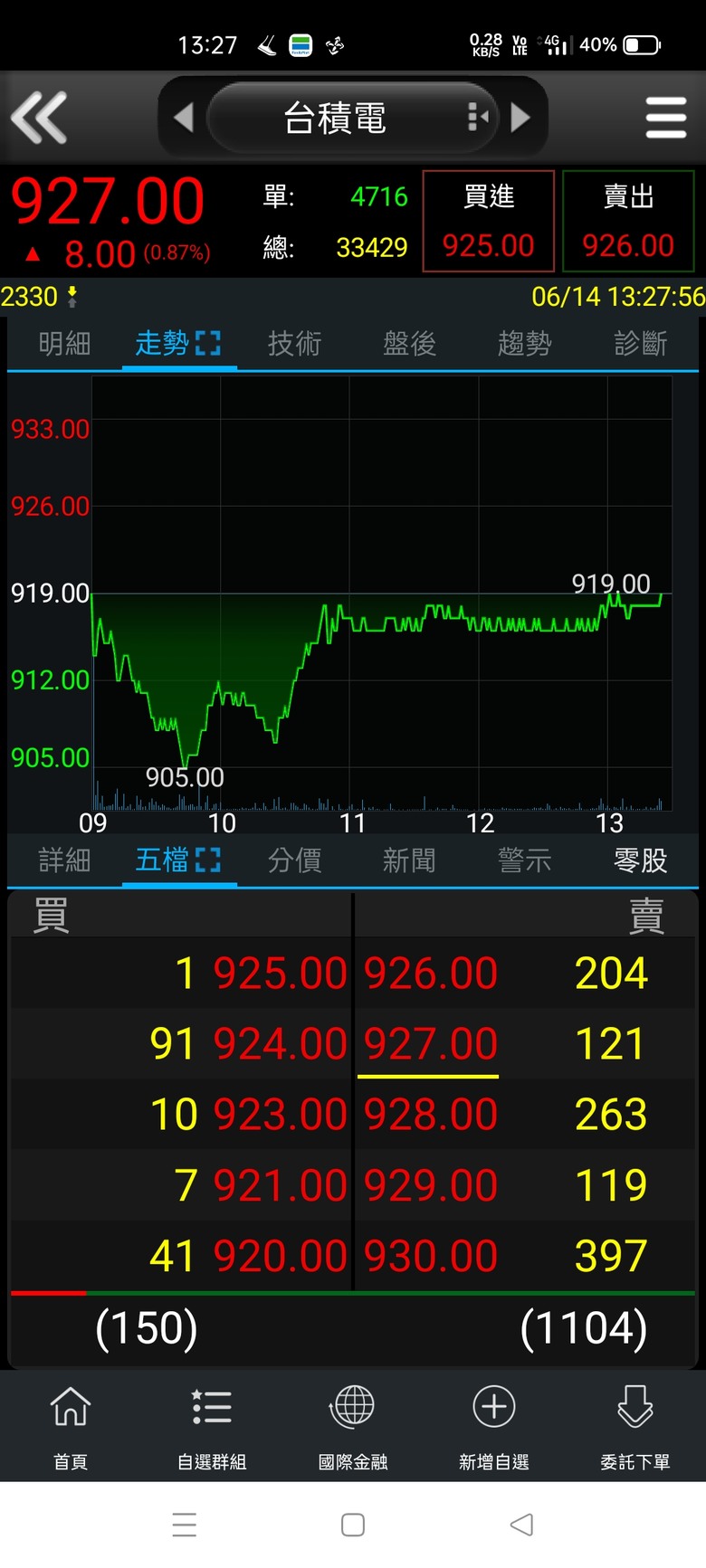Switch to the 趨勢 tab
The width and height of the screenshot is (706, 1568).
click(524, 343)
